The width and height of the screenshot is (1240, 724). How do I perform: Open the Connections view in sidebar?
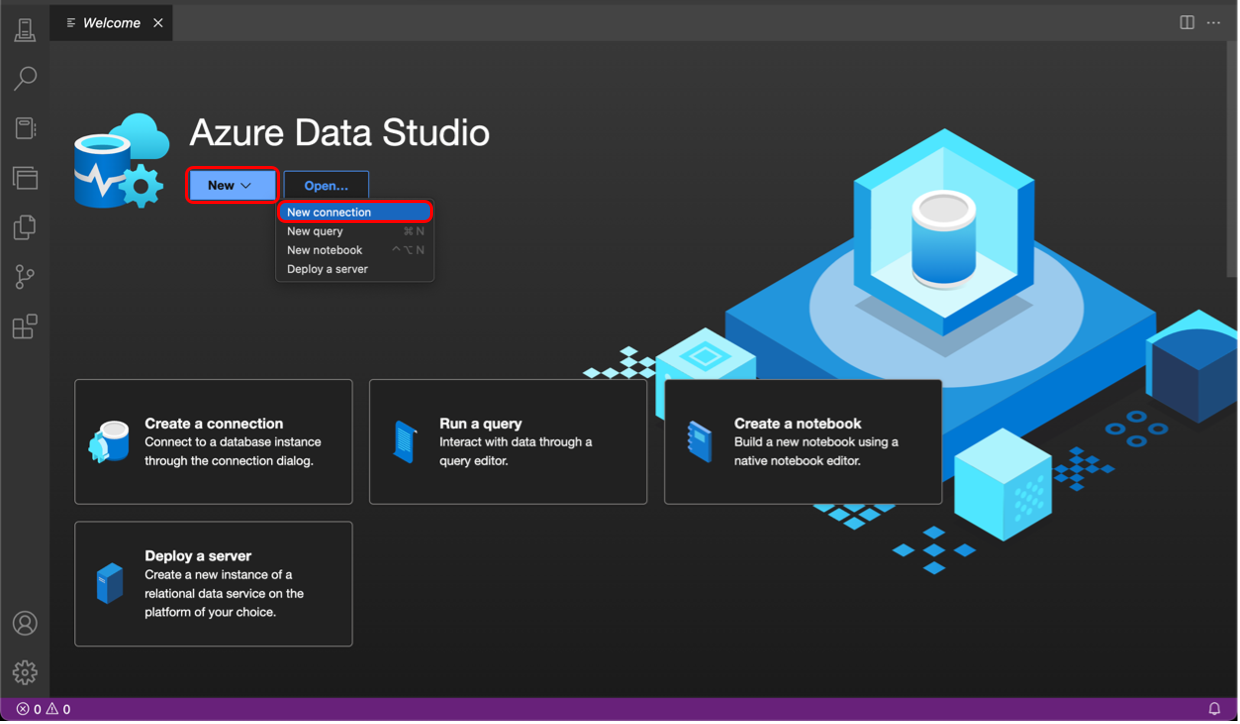25,30
